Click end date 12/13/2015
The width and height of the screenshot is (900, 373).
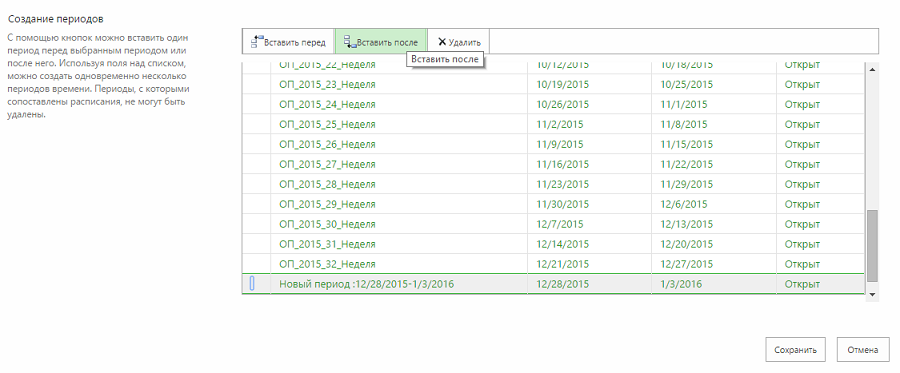(686, 224)
